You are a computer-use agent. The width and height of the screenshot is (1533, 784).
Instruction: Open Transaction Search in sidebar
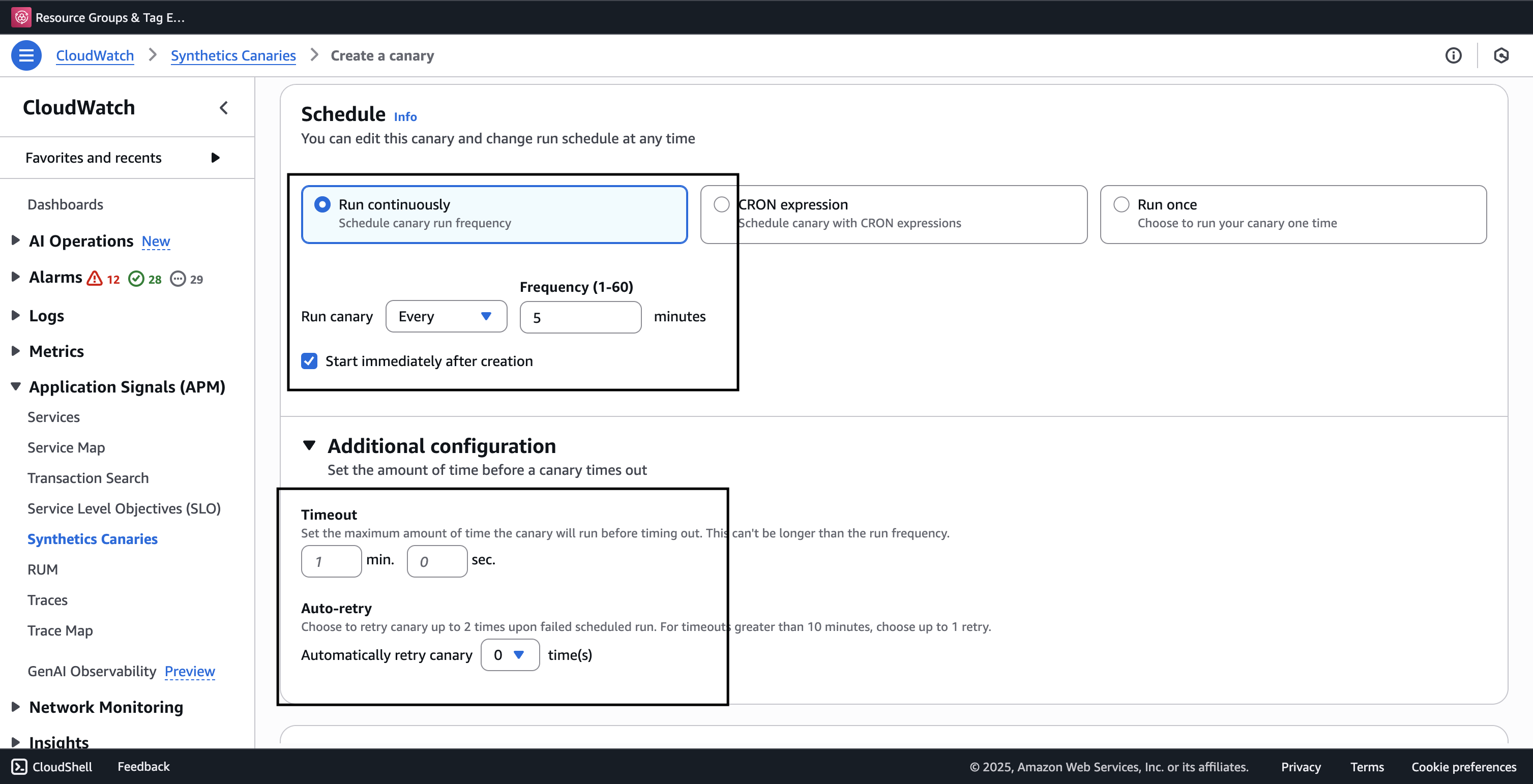pos(88,477)
